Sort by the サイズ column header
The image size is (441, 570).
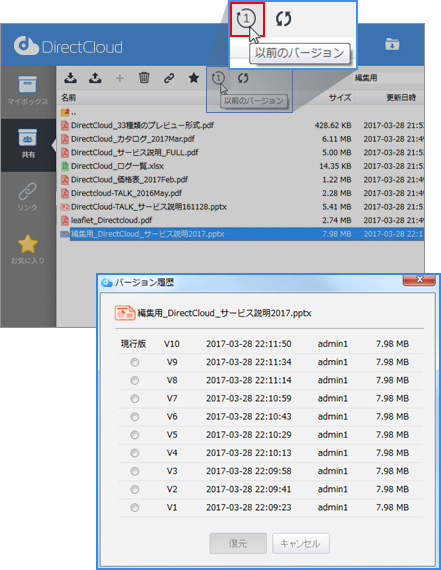coord(340,97)
